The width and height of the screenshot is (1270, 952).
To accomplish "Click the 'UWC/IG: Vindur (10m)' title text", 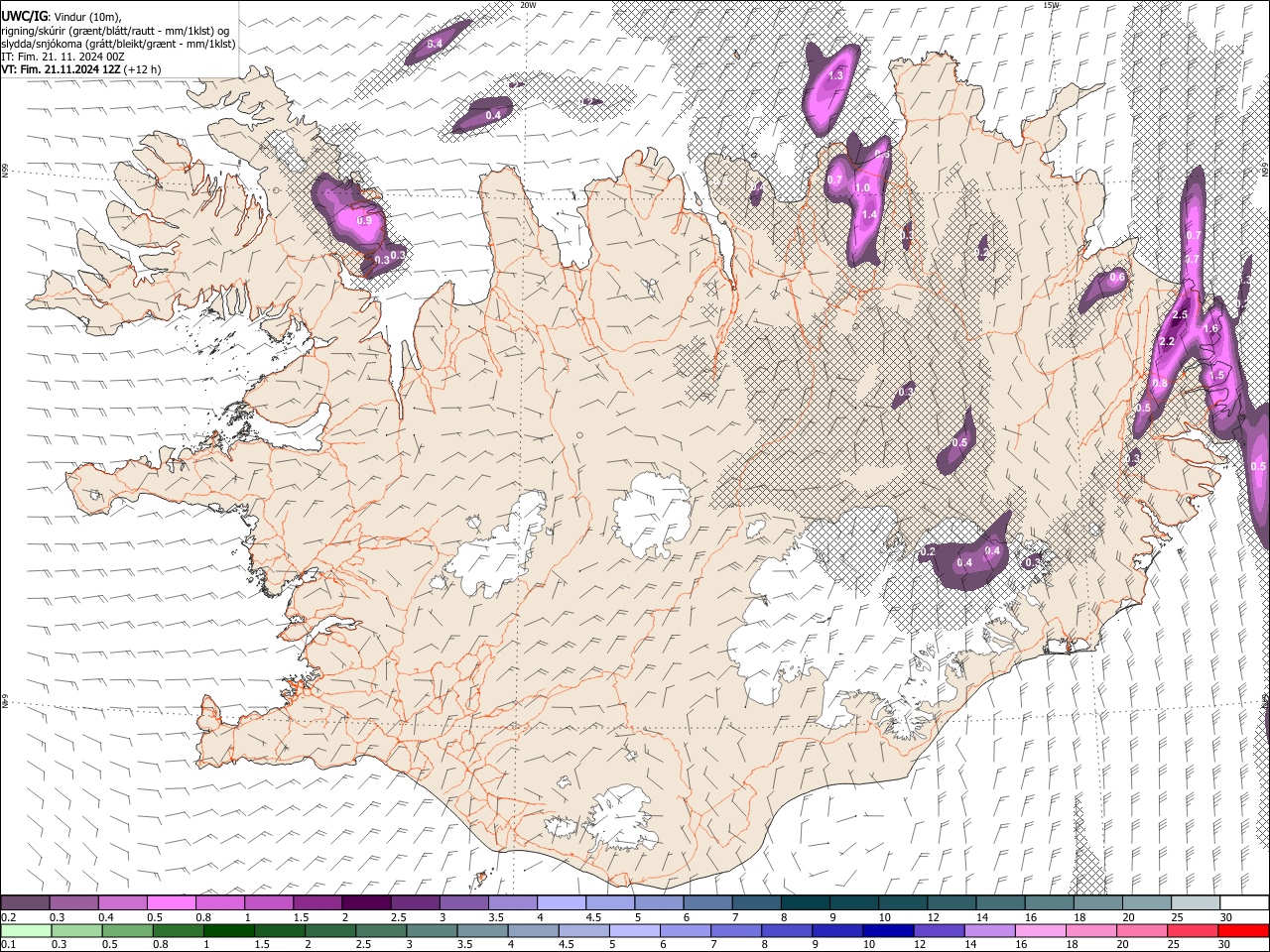I will point(62,17).
